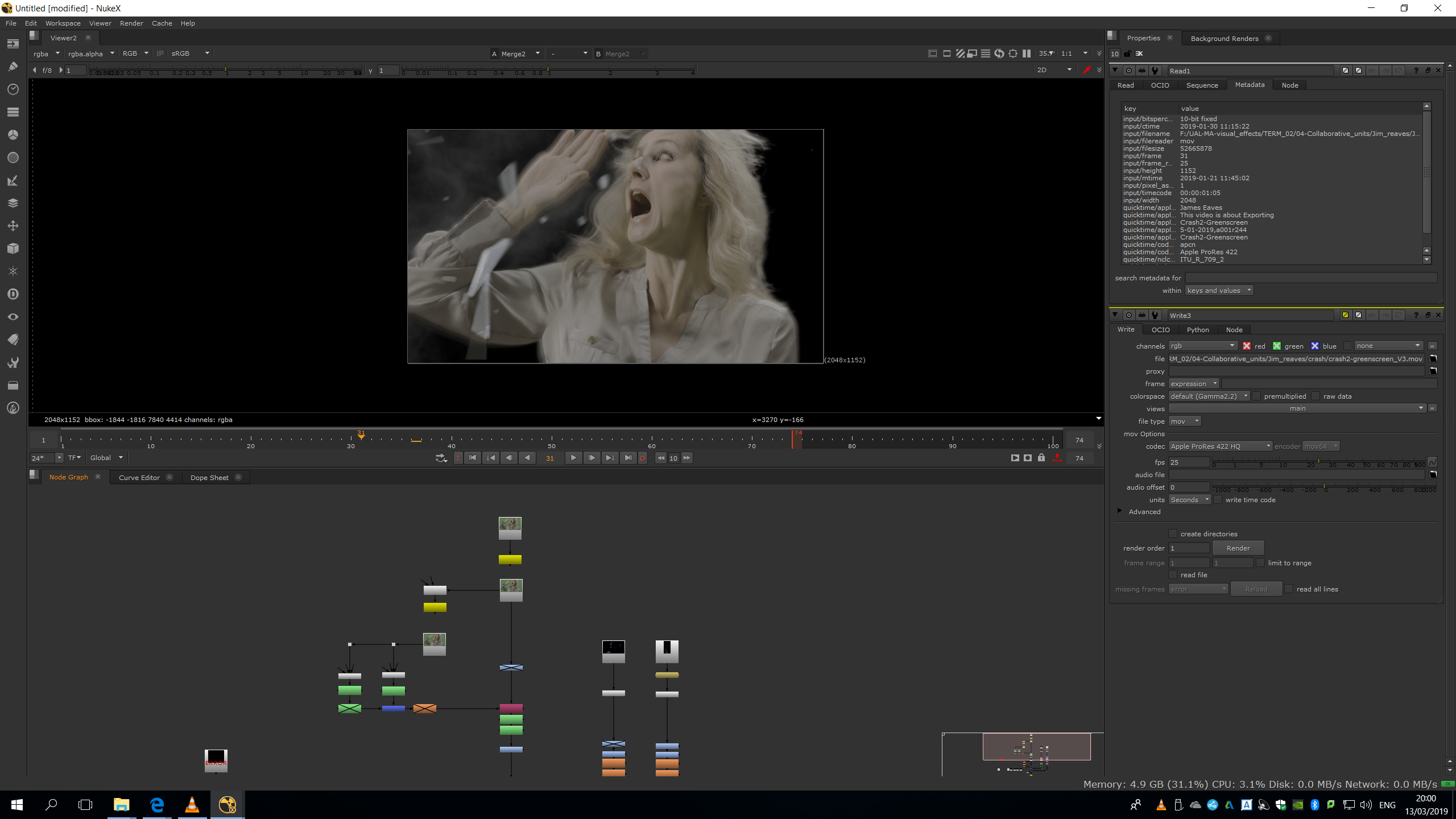Open the Deep nodes menu (D icon)
Image resolution: width=1456 pixels, height=819 pixels.
point(13,294)
